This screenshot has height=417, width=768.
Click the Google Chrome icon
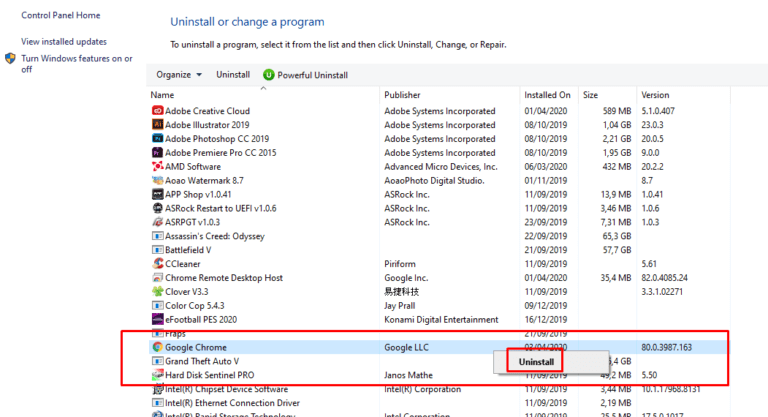(157, 347)
